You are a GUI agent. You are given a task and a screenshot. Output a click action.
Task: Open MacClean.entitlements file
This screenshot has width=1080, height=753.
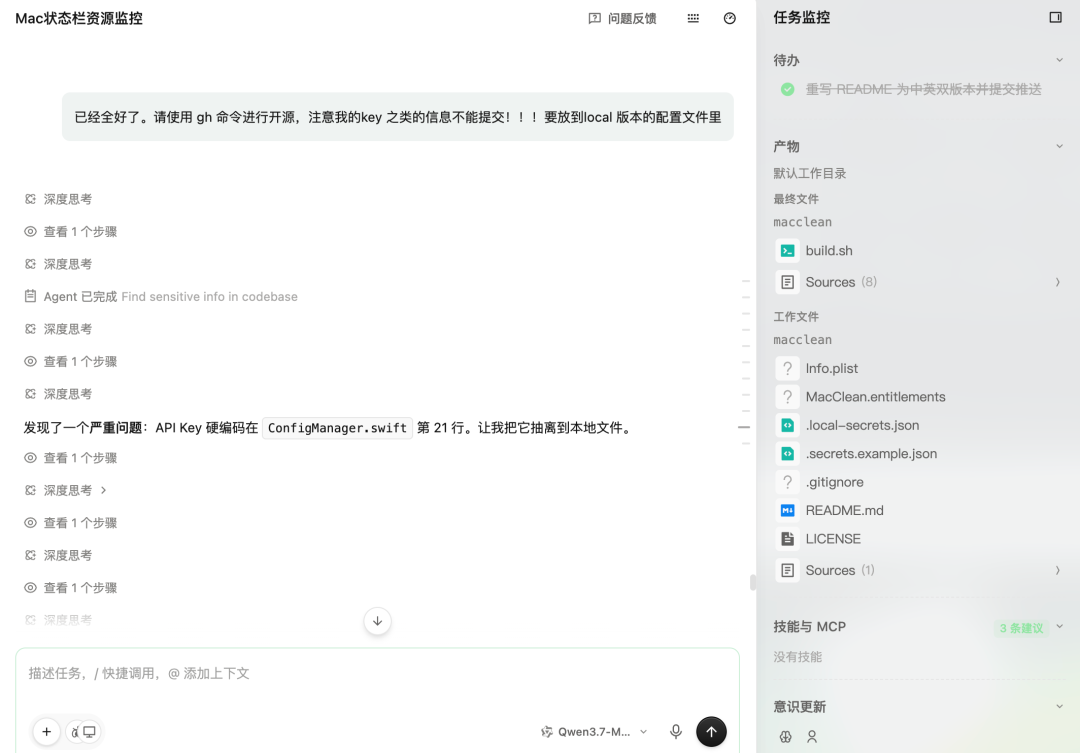pyautogui.click(x=875, y=397)
